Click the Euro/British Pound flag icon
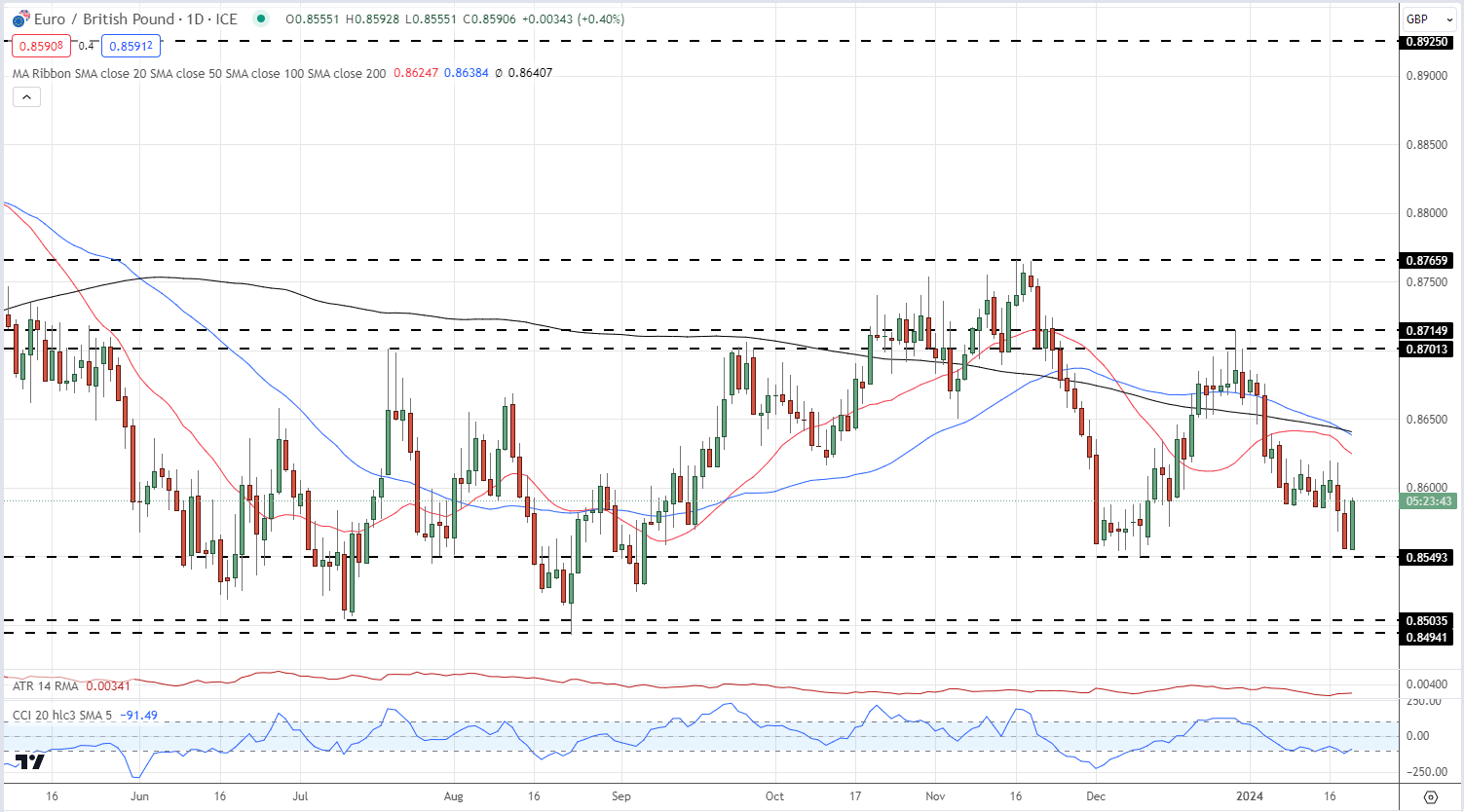The height and width of the screenshot is (812, 1464). (x=20, y=18)
